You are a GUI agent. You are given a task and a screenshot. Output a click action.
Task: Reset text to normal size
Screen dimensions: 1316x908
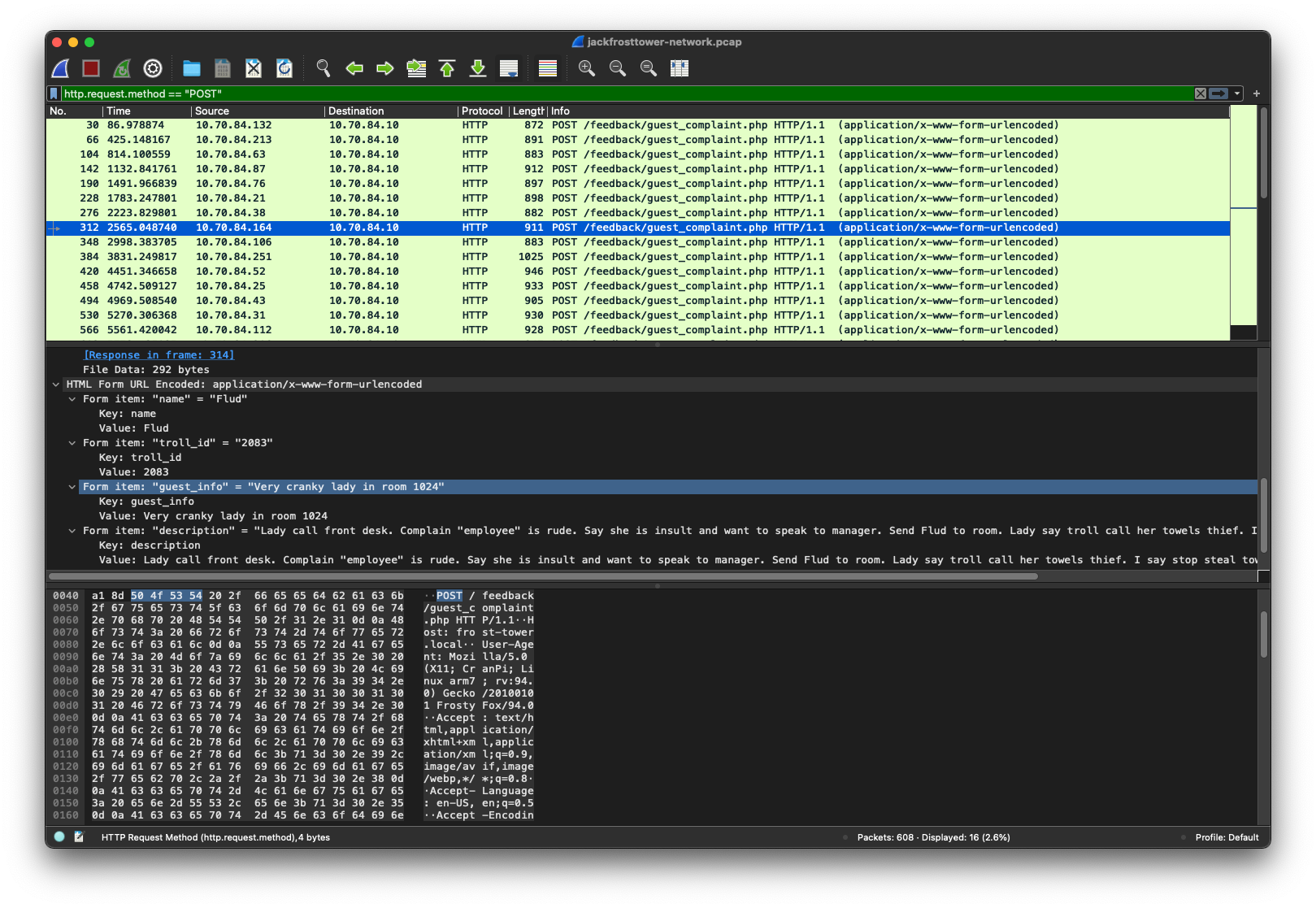pos(649,69)
